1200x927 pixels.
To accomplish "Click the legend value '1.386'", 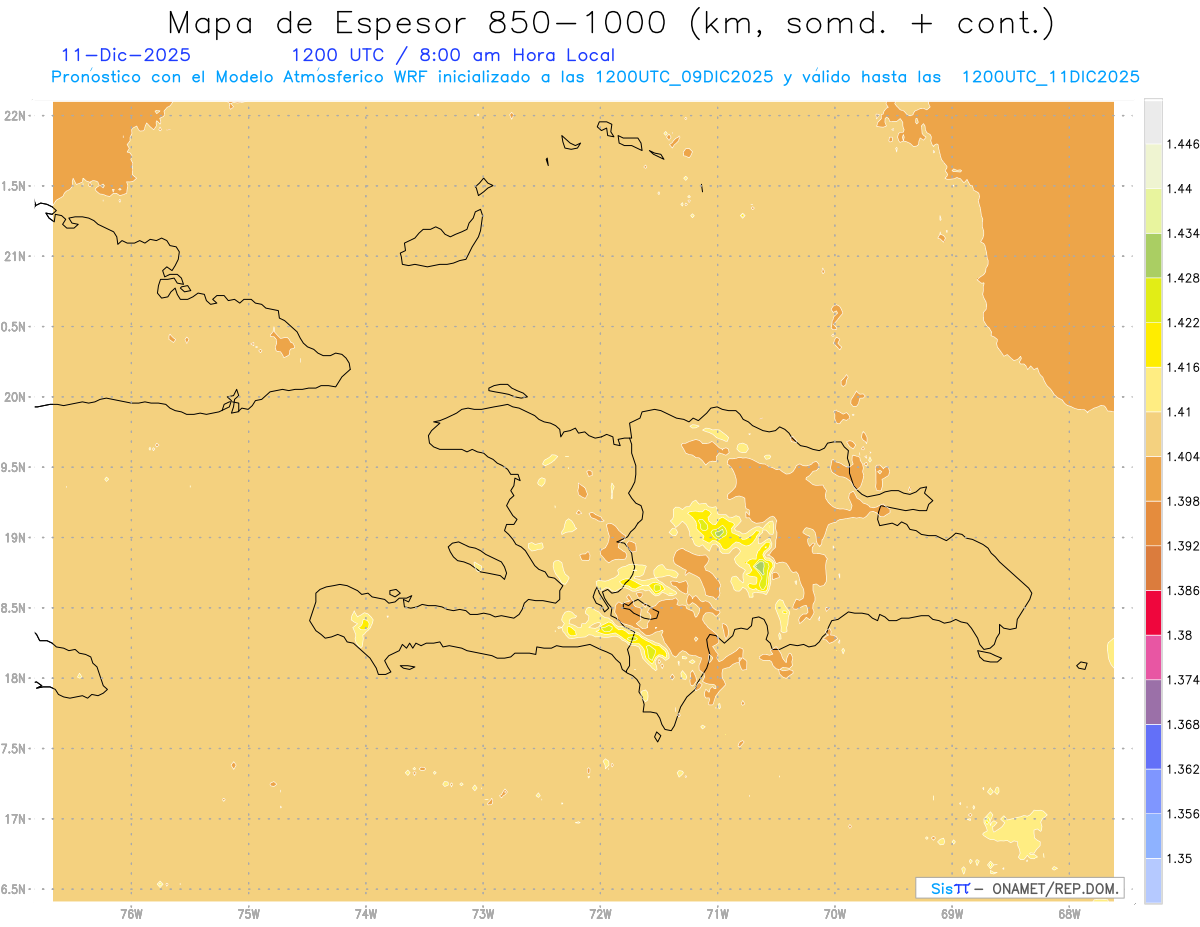I will 1183,590.
